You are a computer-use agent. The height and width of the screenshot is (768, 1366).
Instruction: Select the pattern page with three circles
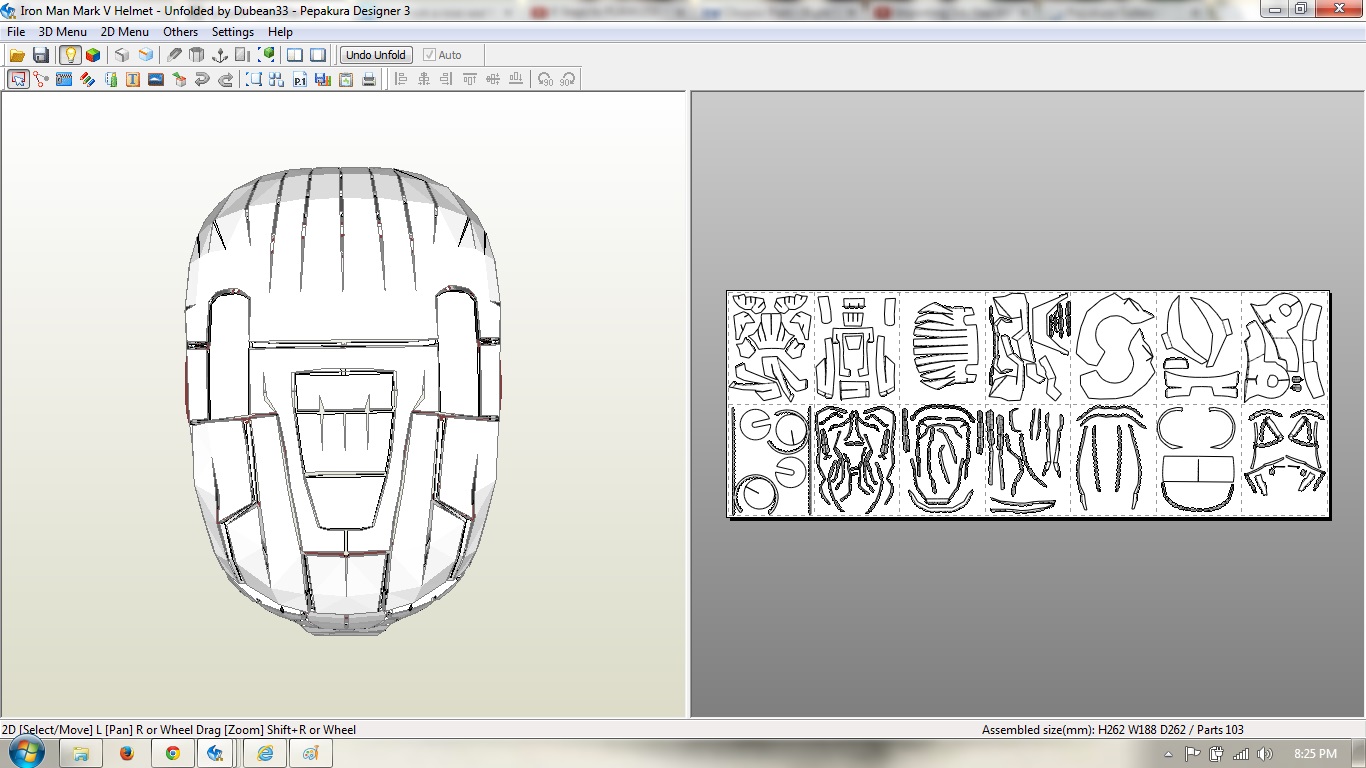[x=771, y=460]
